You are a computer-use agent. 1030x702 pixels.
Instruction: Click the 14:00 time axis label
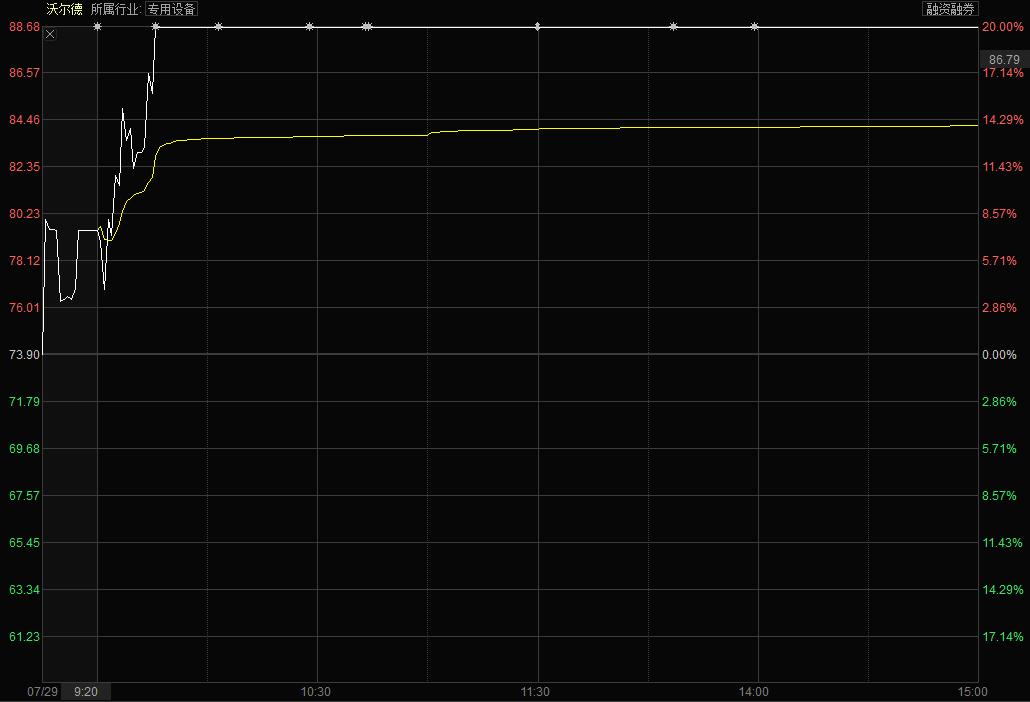(x=753, y=691)
